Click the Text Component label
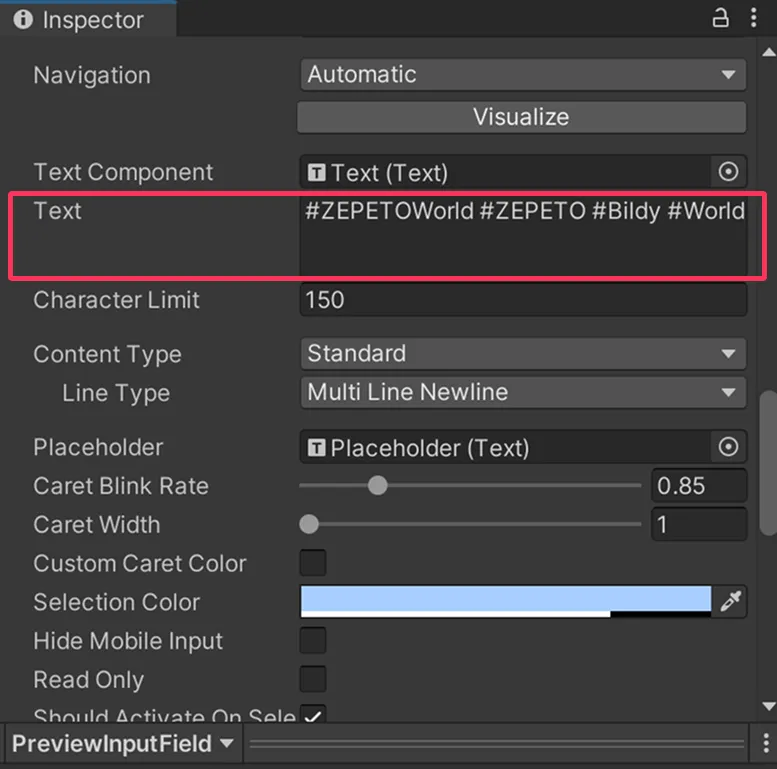The height and width of the screenshot is (769, 777). tap(123, 172)
